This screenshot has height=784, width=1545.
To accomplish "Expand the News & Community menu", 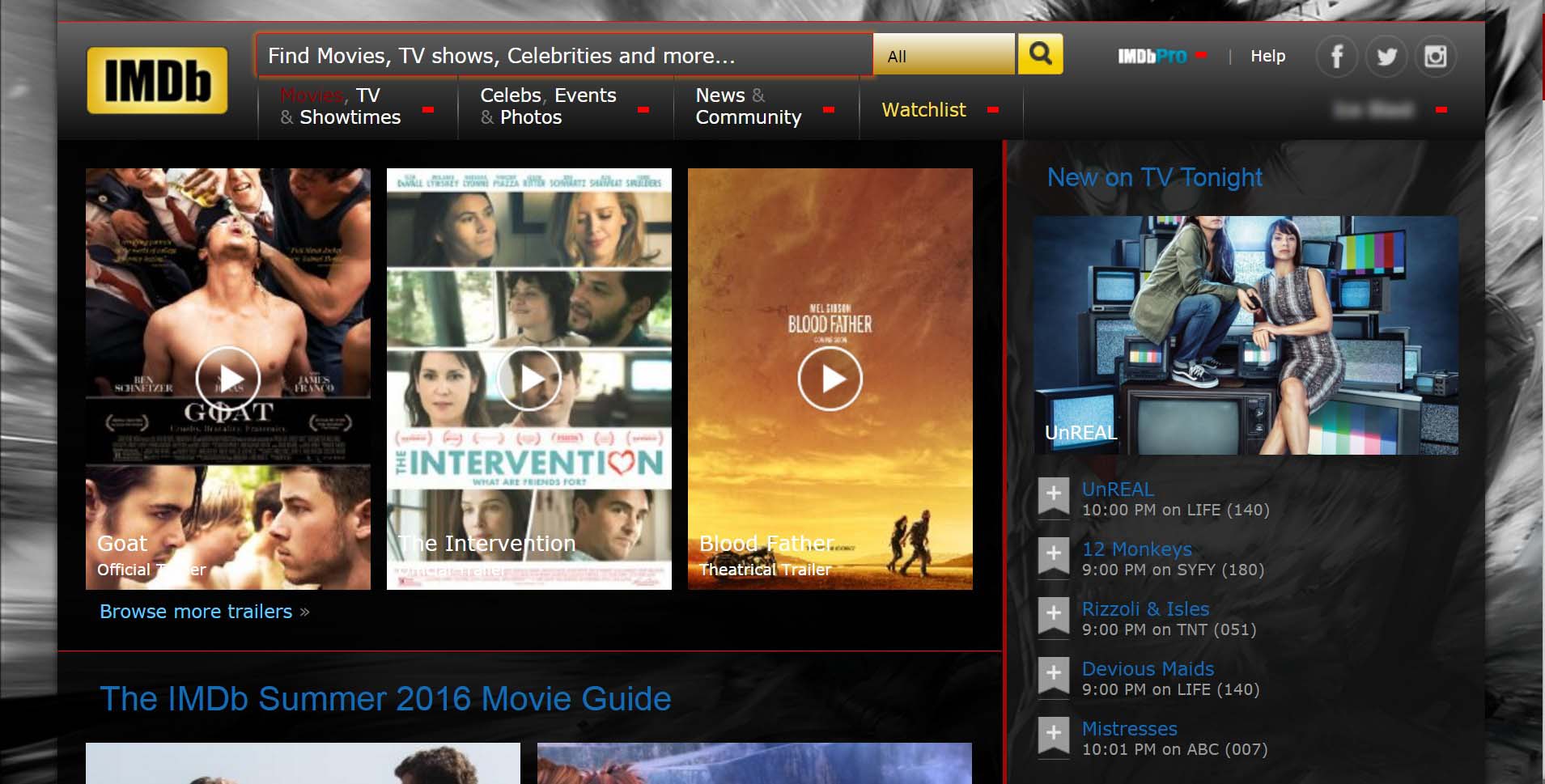I will 829,109.
